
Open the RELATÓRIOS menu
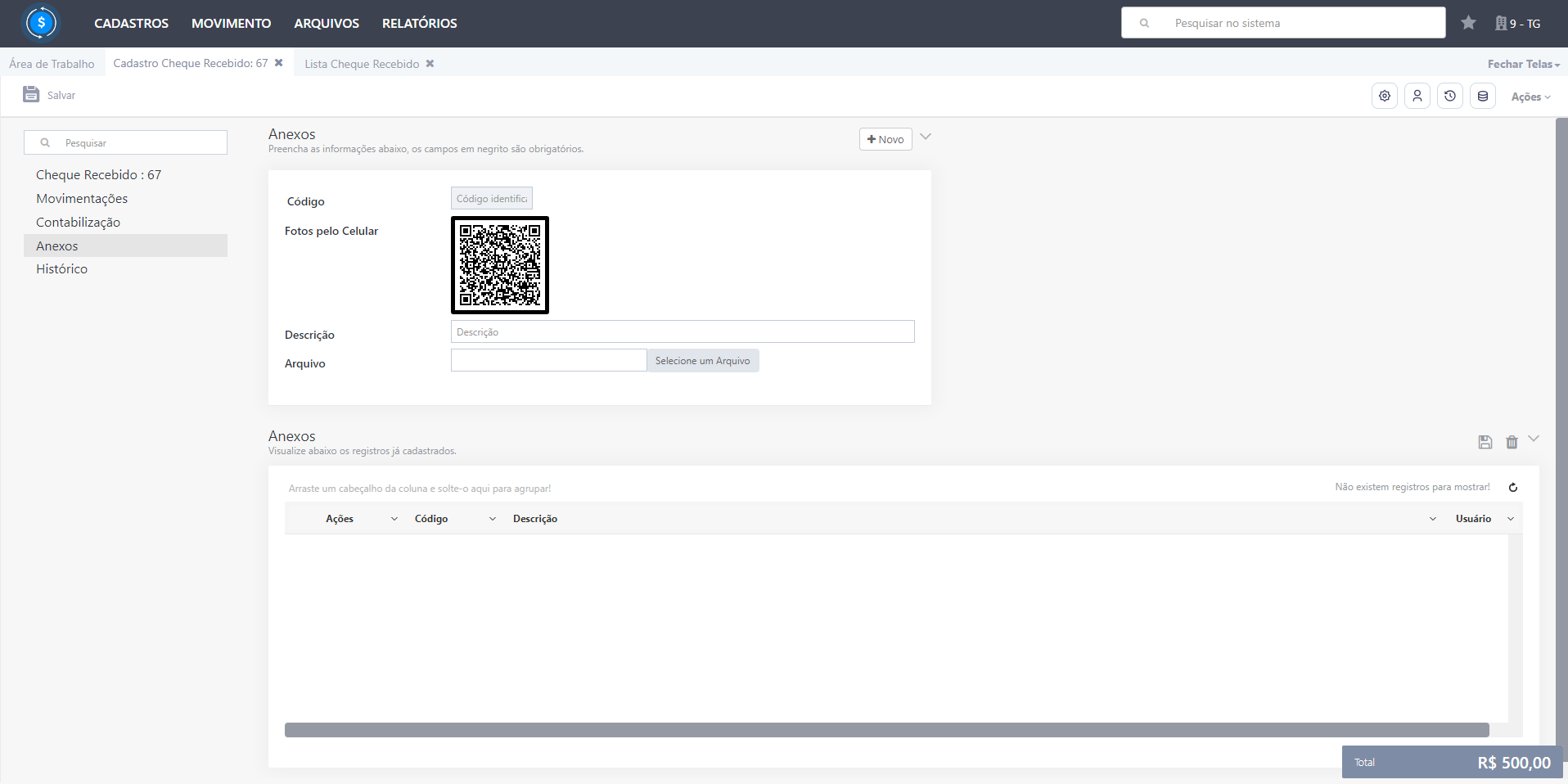pyautogui.click(x=420, y=23)
